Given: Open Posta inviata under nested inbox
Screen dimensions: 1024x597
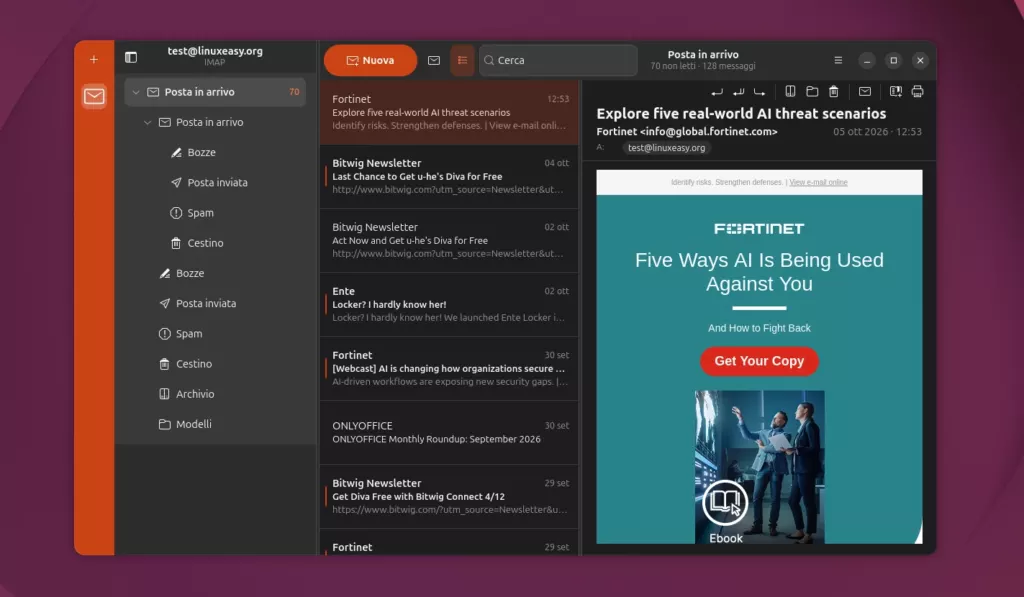Looking at the screenshot, I should [215, 182].
